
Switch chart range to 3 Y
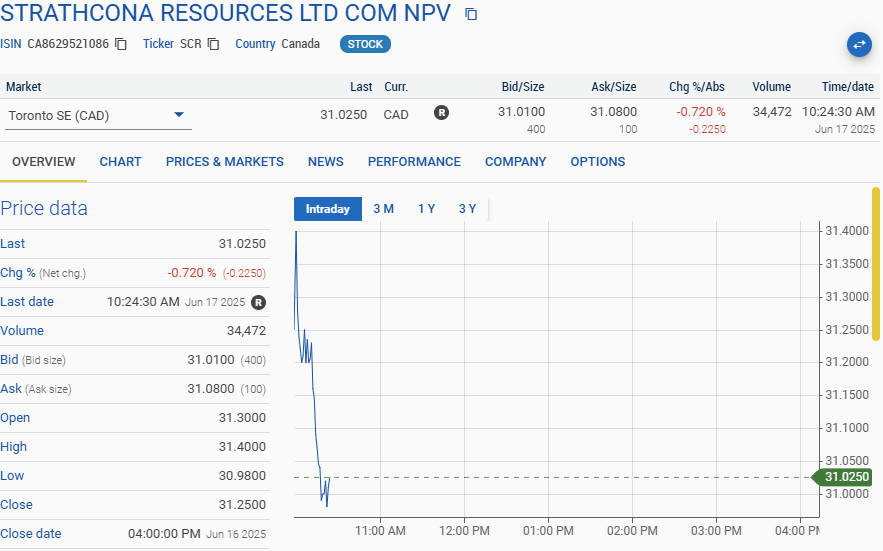coord(467,209)
